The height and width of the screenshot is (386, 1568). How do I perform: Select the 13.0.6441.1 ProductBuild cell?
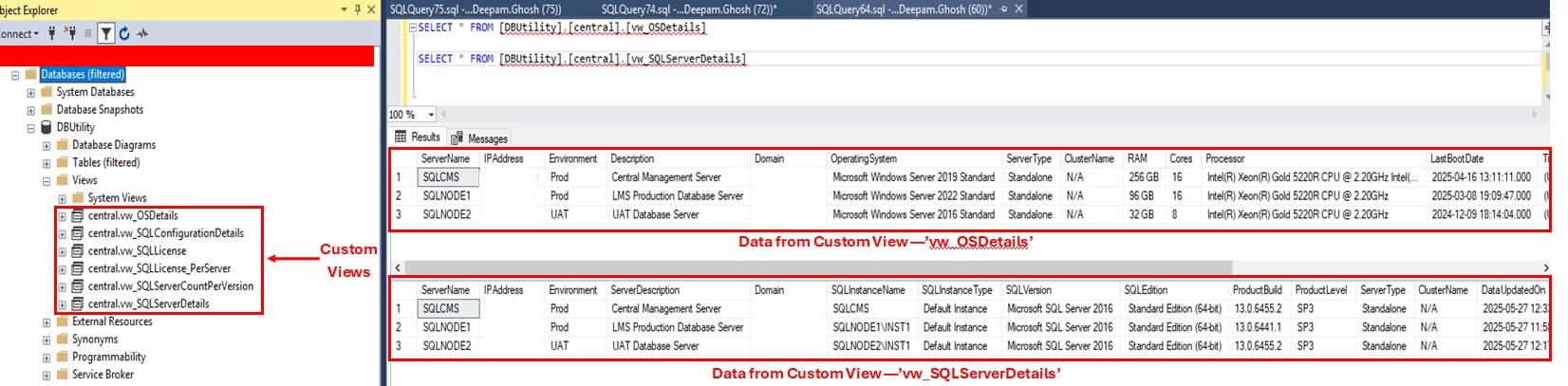point(1258,327)
